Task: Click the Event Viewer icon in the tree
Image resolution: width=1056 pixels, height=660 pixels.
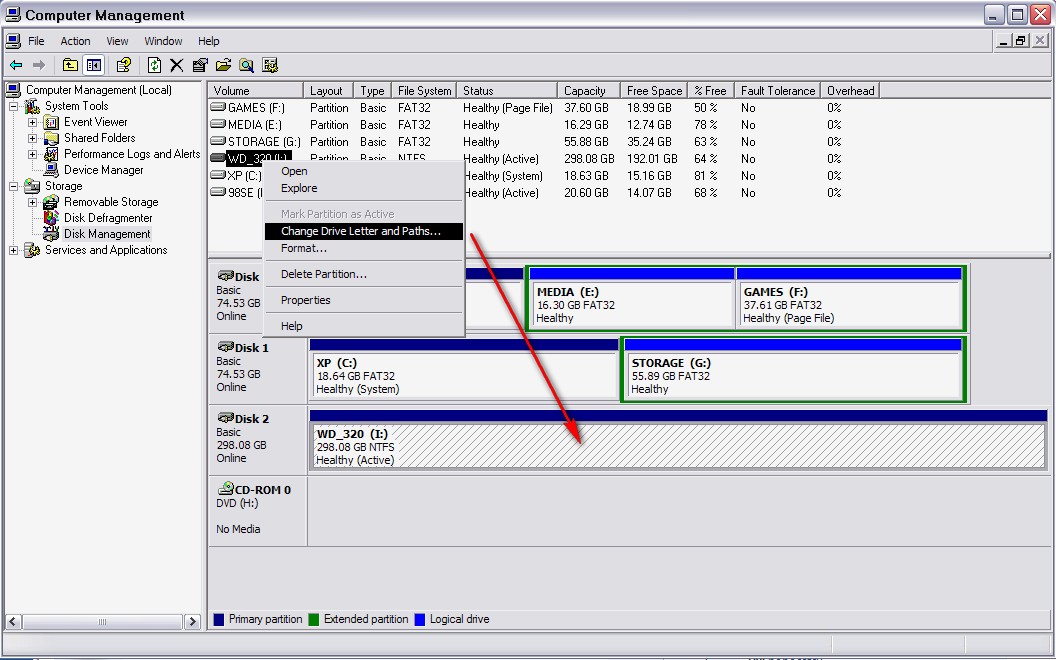Action: [51, 123]
